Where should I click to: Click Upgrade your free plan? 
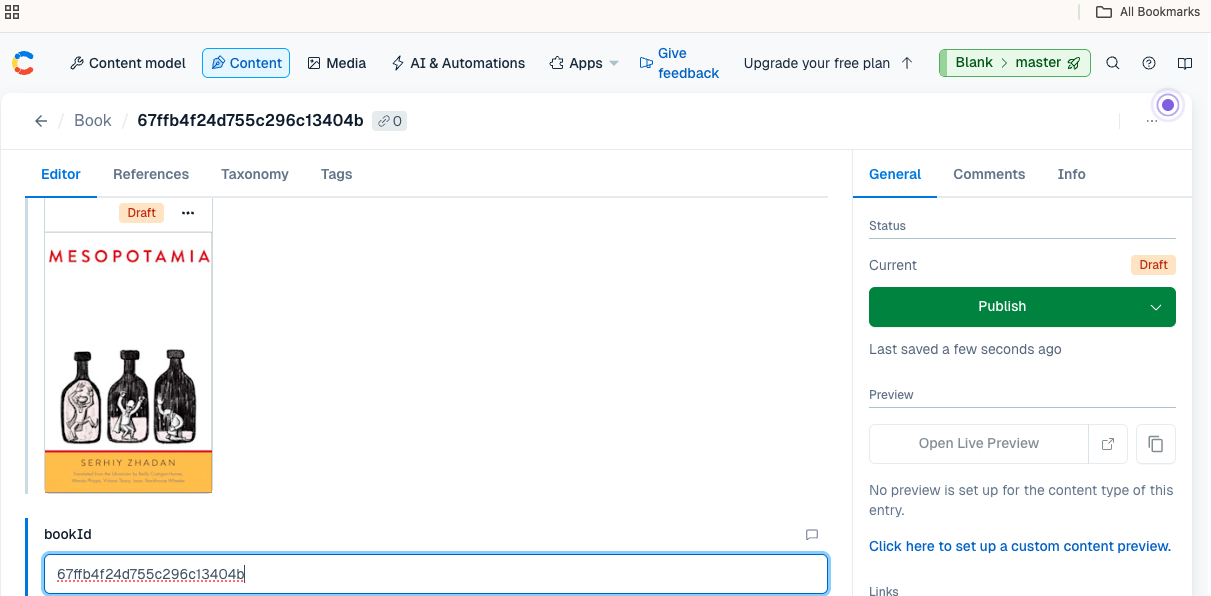coord(828,63)
